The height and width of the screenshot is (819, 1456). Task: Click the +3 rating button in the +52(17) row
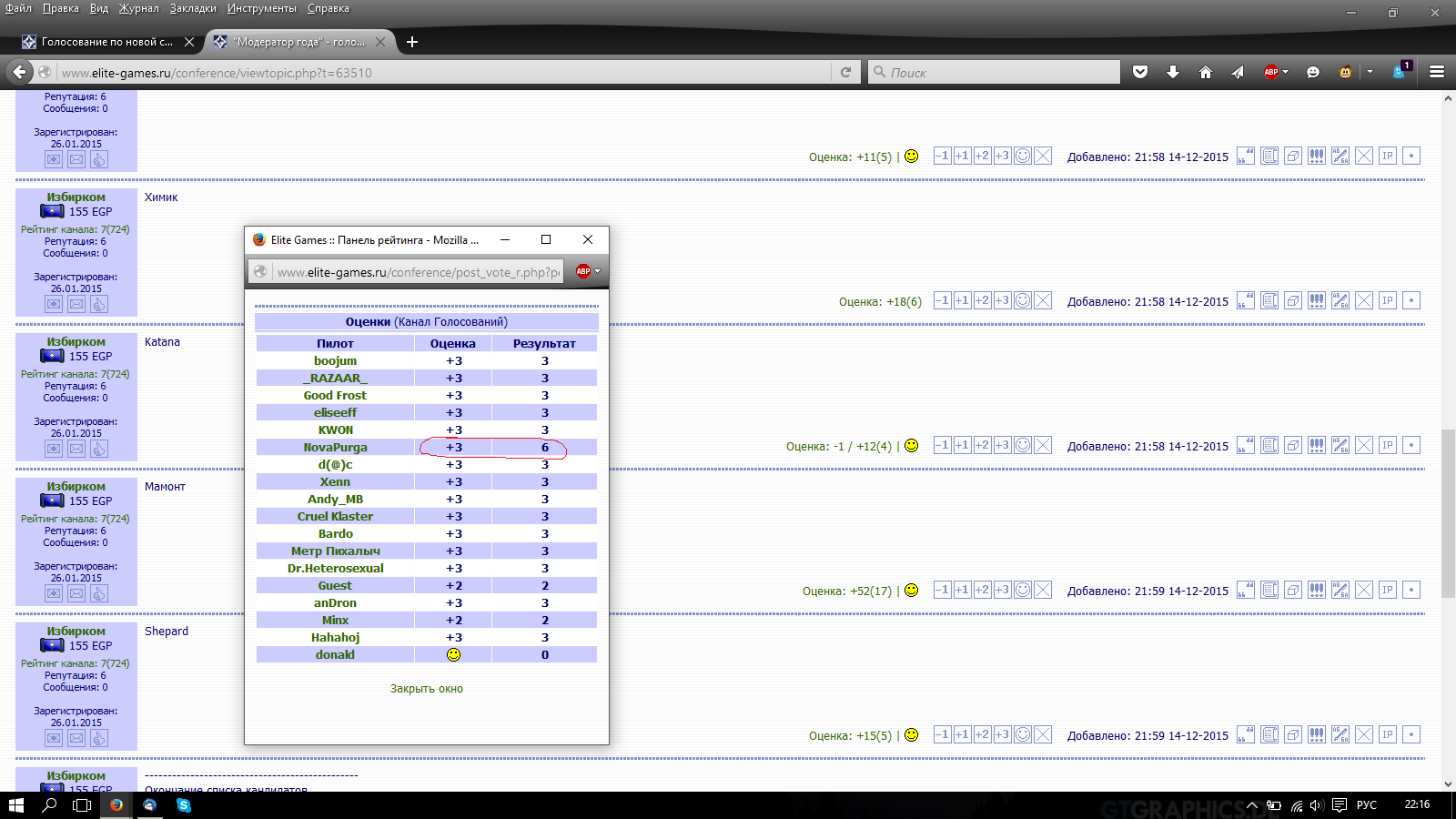(1002, 591)
